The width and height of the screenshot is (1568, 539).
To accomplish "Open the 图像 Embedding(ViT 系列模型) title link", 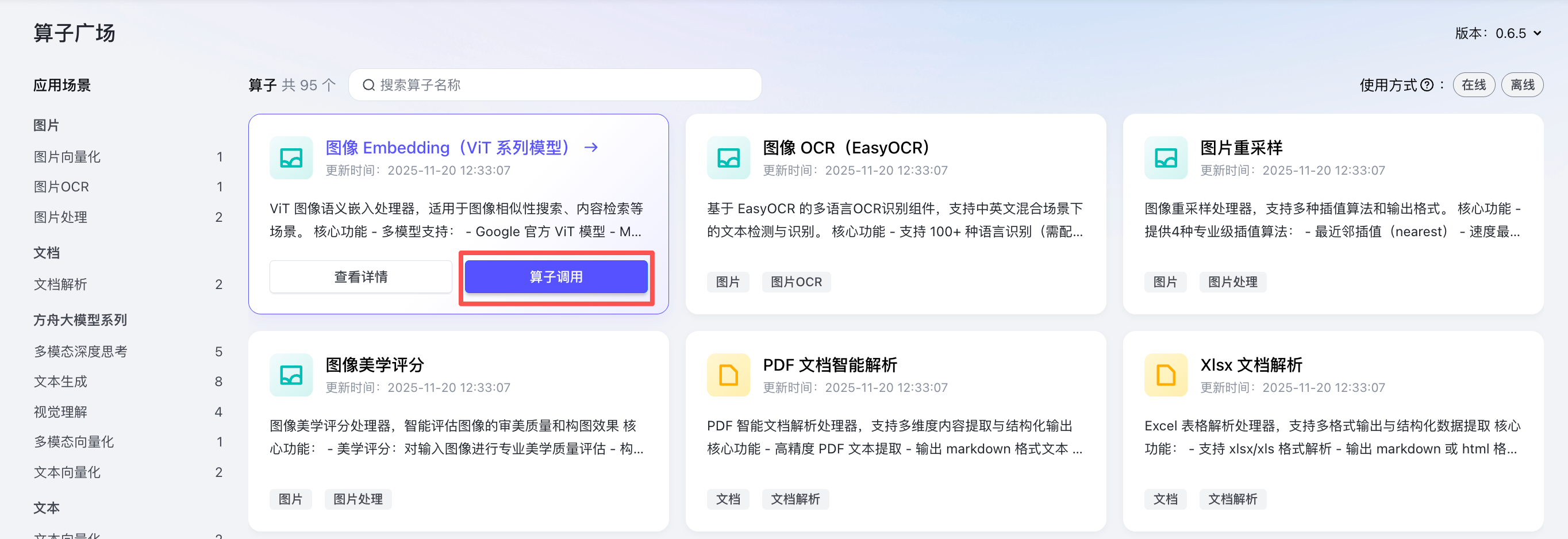I will 447,148.
